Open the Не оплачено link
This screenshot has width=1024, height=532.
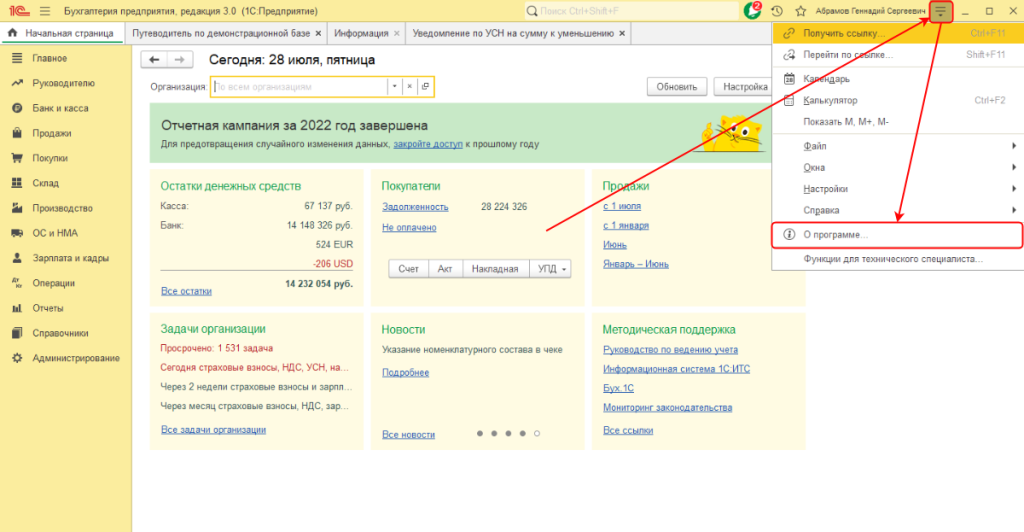(x=409, y=228)
